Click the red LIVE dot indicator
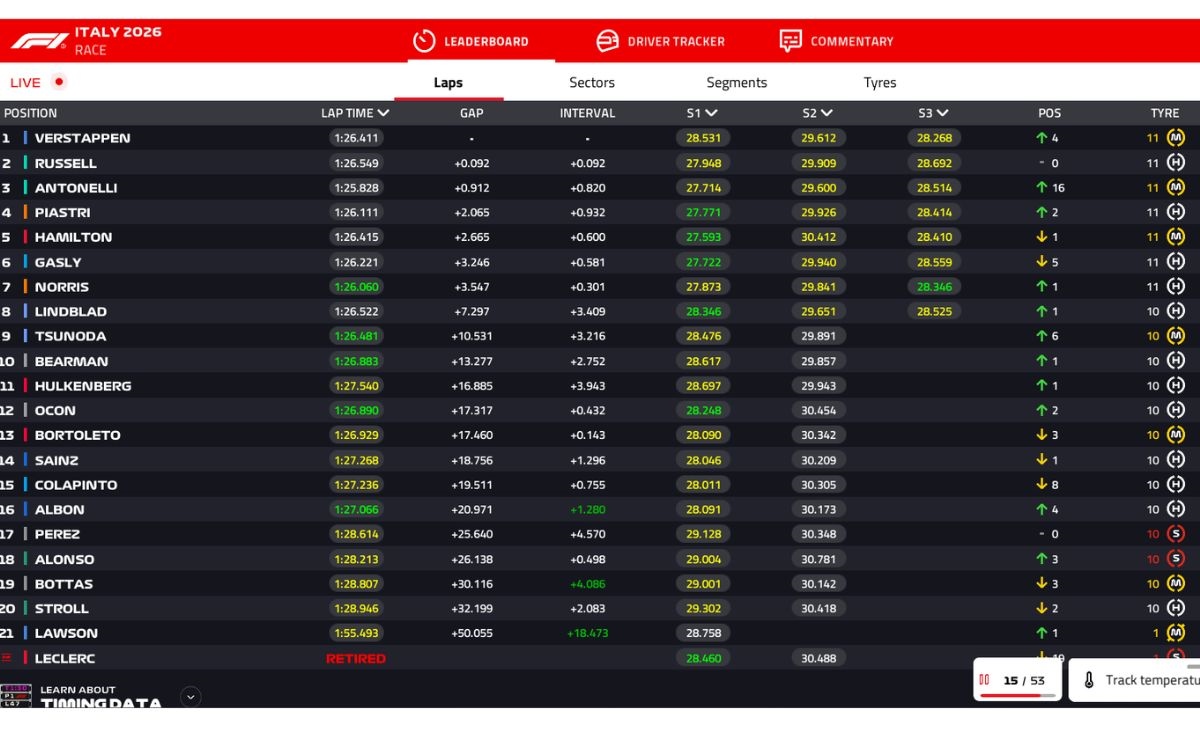The width and height of the screenshot is (1200, 729). click(x=59, y=82)
